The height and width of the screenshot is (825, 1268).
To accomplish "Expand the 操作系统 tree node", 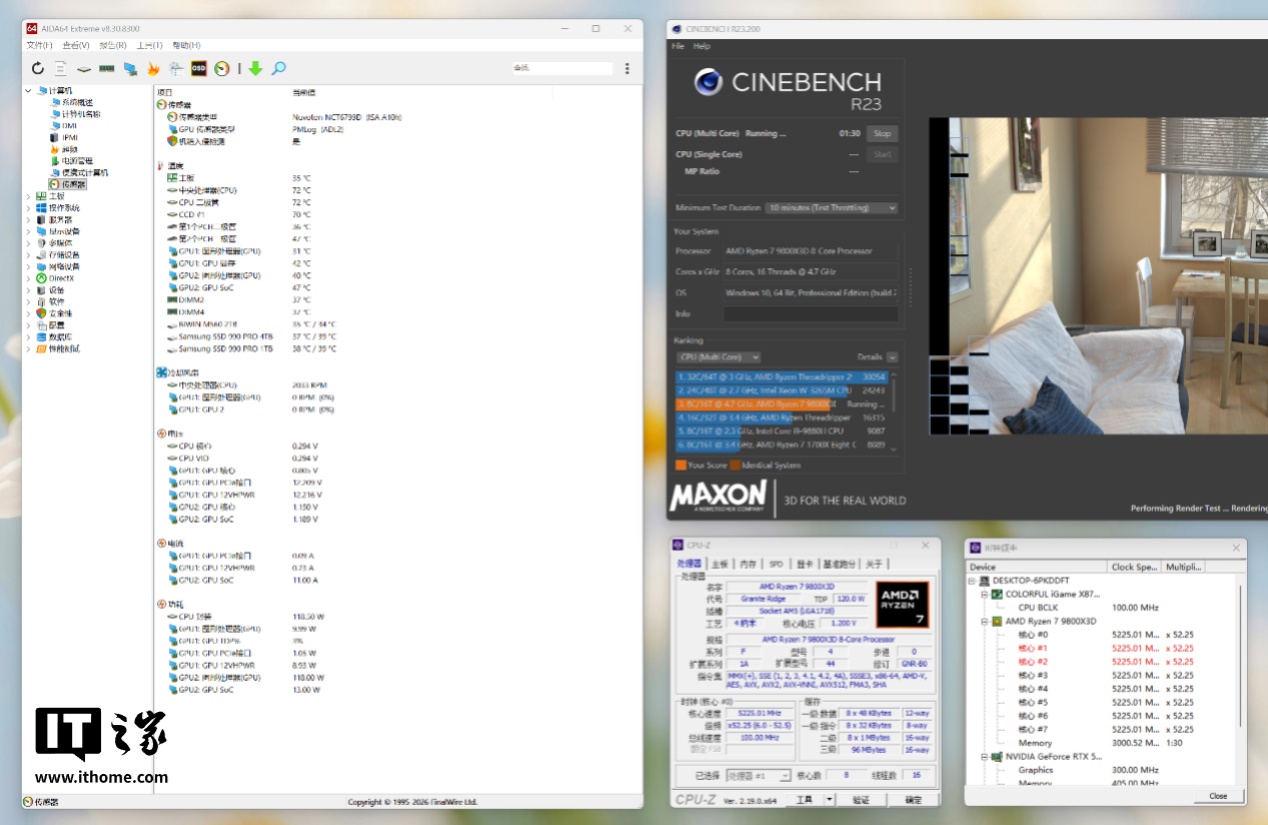I will click(28, 208).
